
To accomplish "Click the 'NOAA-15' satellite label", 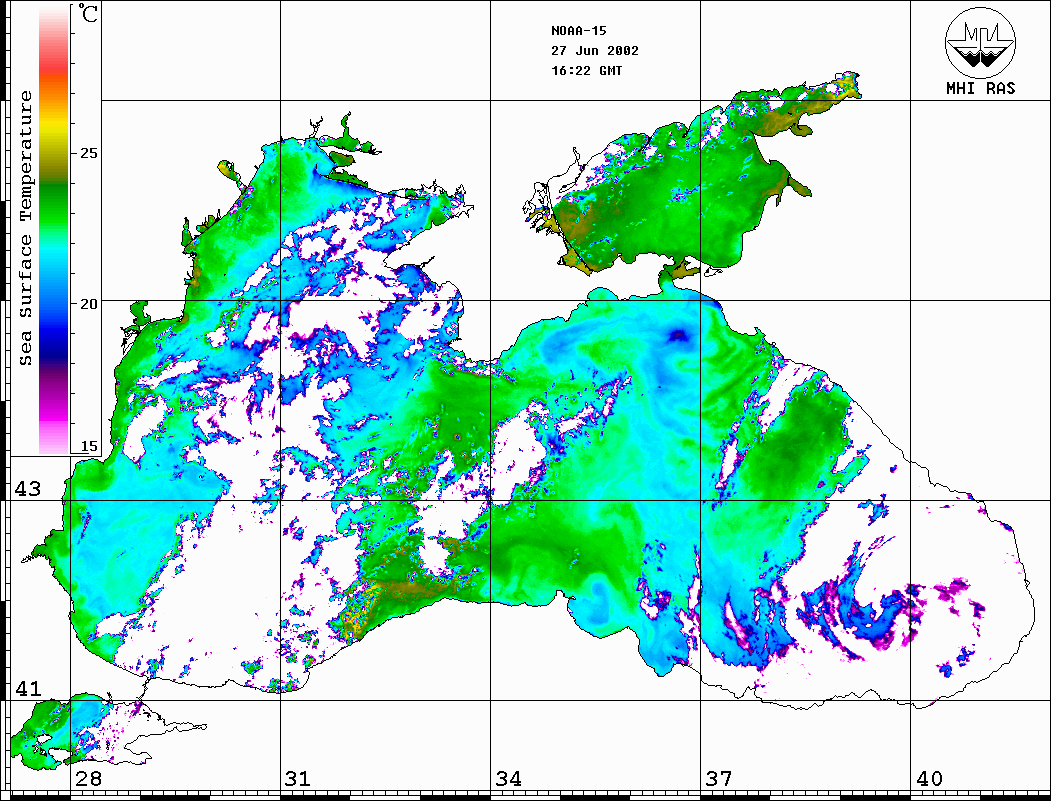I will pos(578,31).
